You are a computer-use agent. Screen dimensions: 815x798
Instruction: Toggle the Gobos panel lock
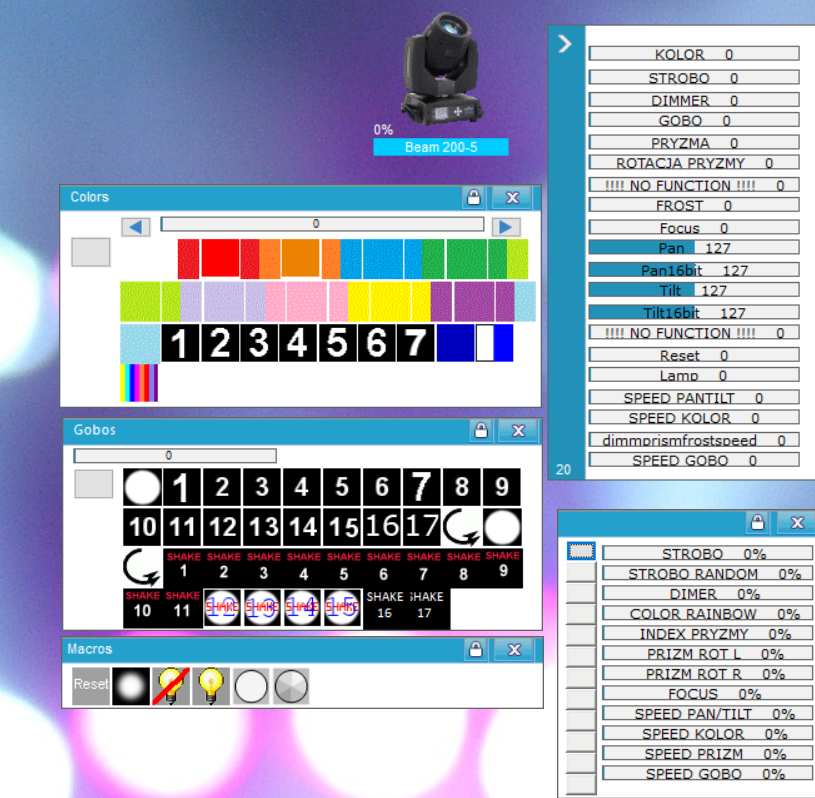point(481,430)
